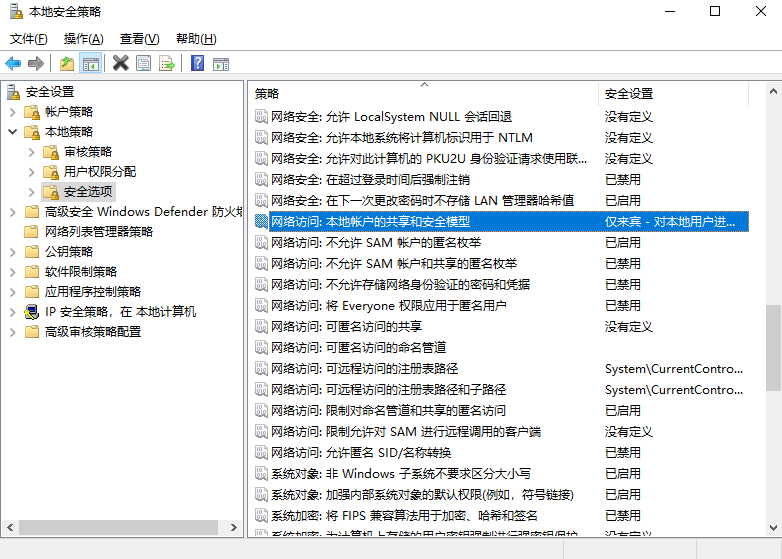Select 网络列表管理器策略 in the tree
The height and width of the screenshot is (559, 782).
(99, 232)
